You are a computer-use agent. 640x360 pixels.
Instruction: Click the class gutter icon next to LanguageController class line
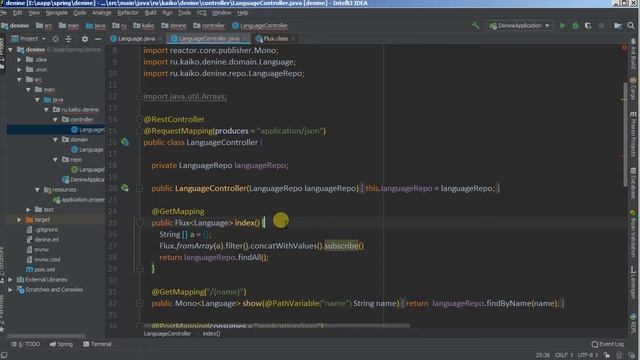point(125,142)
